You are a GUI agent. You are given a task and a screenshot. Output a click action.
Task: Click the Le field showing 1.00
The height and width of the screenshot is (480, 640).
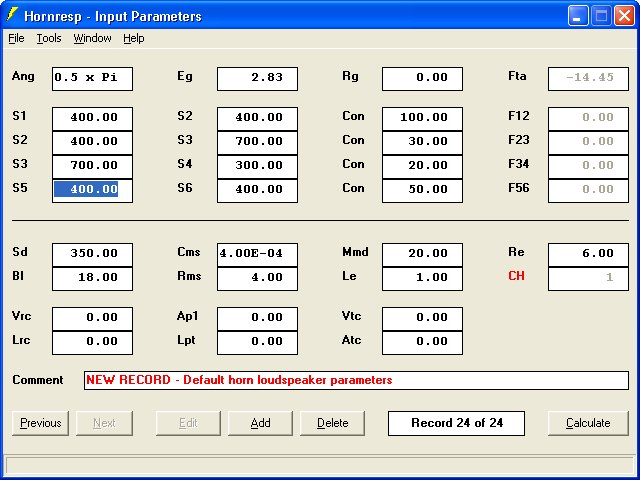pyautogui.click(x=422, y=279)
